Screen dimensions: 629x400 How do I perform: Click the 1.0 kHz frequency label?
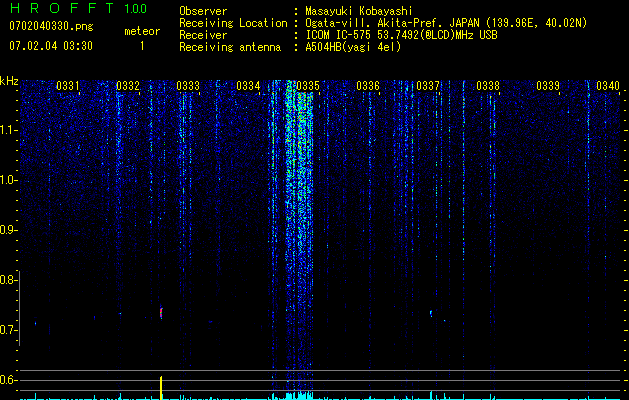(8, 180)
